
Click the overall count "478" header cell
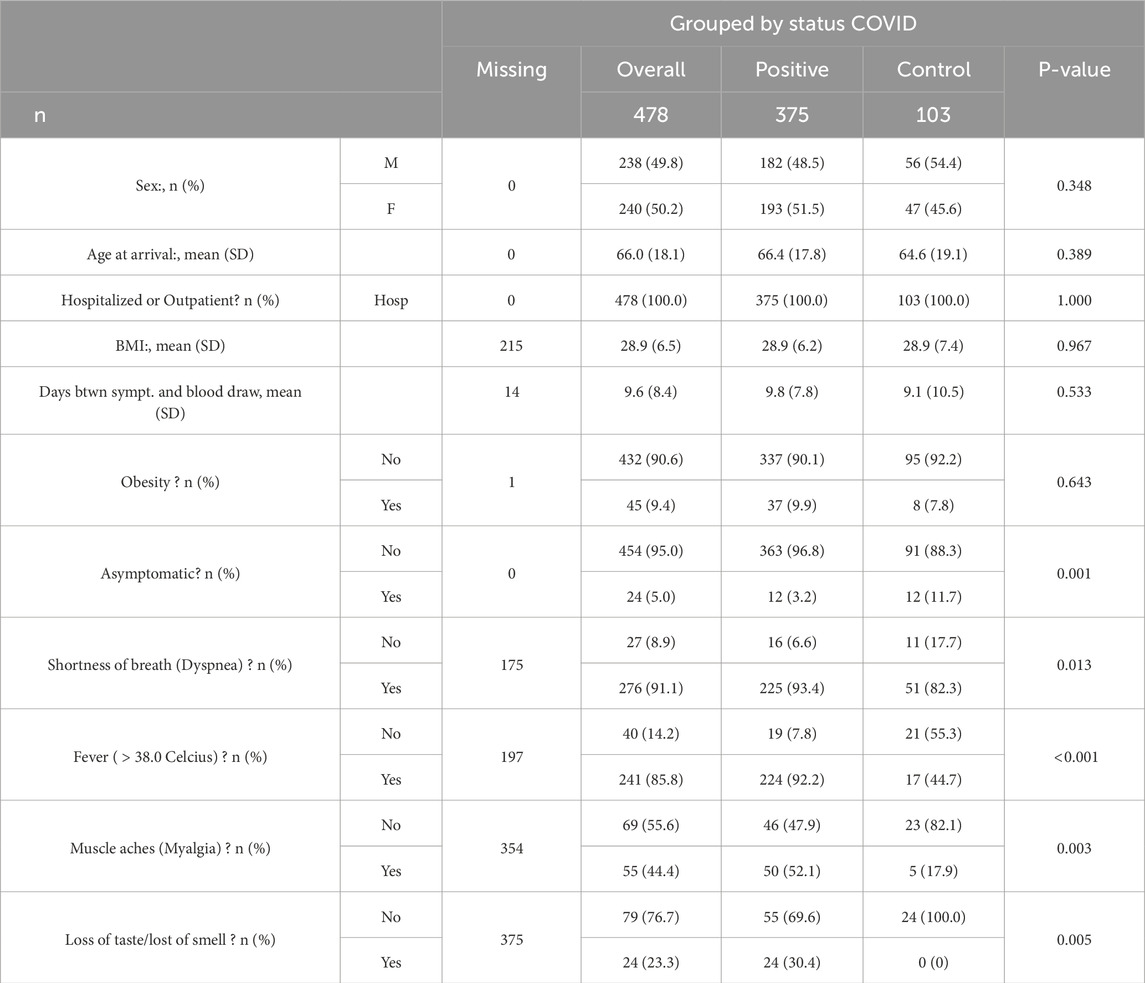coord(651,115)
